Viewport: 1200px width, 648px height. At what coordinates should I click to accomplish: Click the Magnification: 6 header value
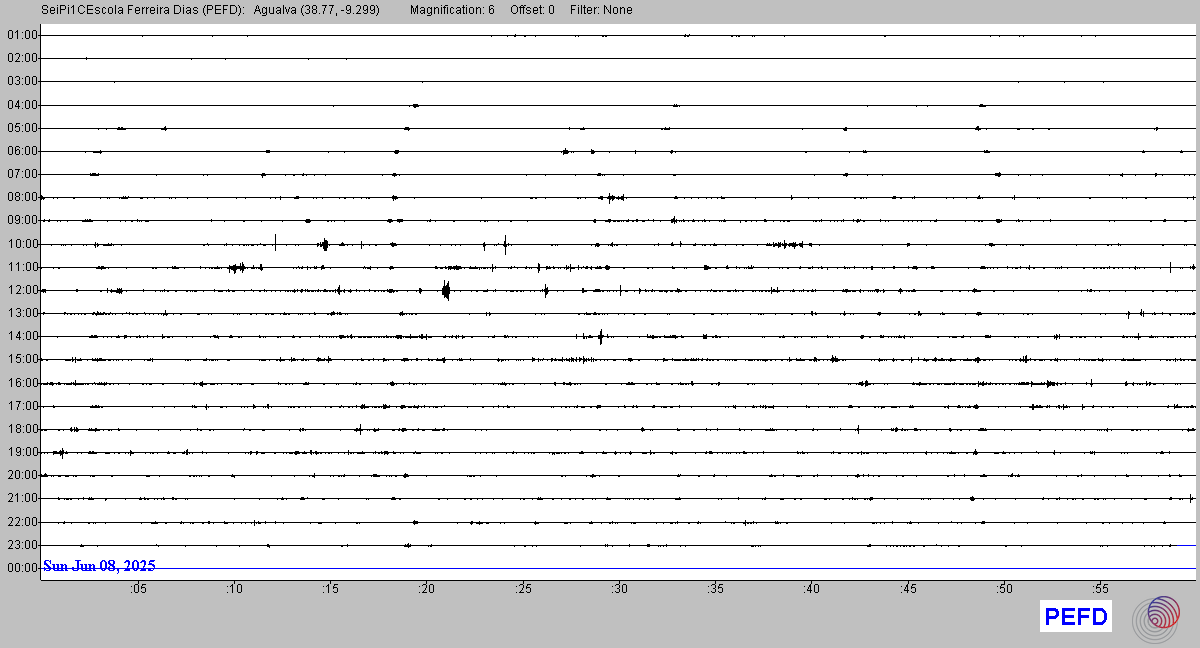[452, 10]
